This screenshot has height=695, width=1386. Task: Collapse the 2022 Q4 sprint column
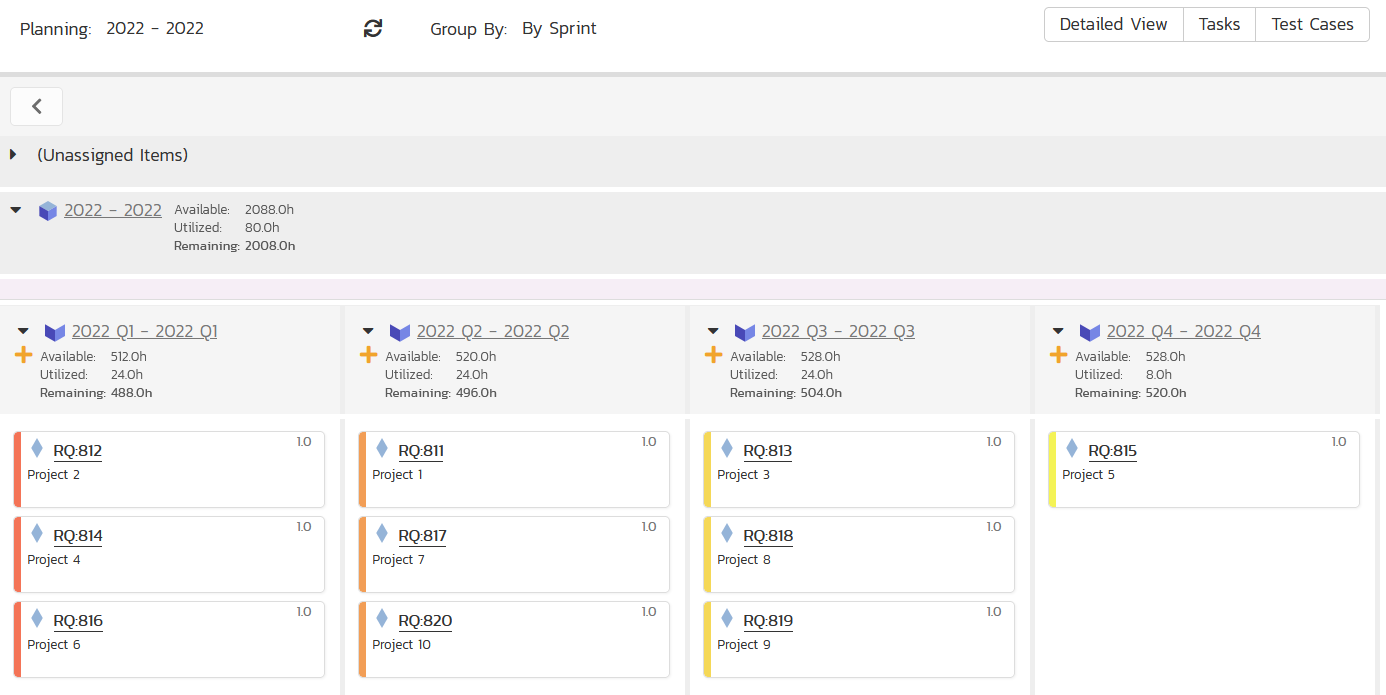coord(1058,331)
